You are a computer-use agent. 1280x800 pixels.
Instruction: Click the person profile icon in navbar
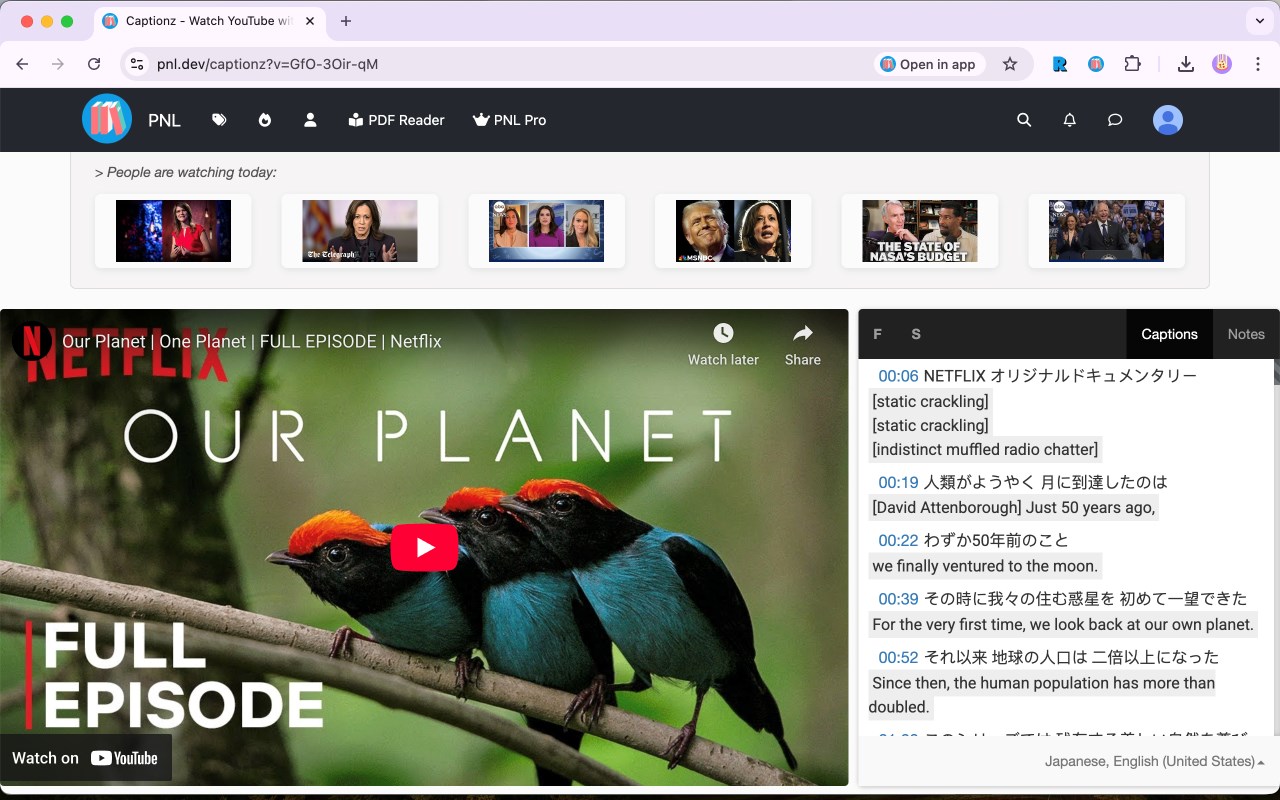pyautogui.click(x=310, y=120)
